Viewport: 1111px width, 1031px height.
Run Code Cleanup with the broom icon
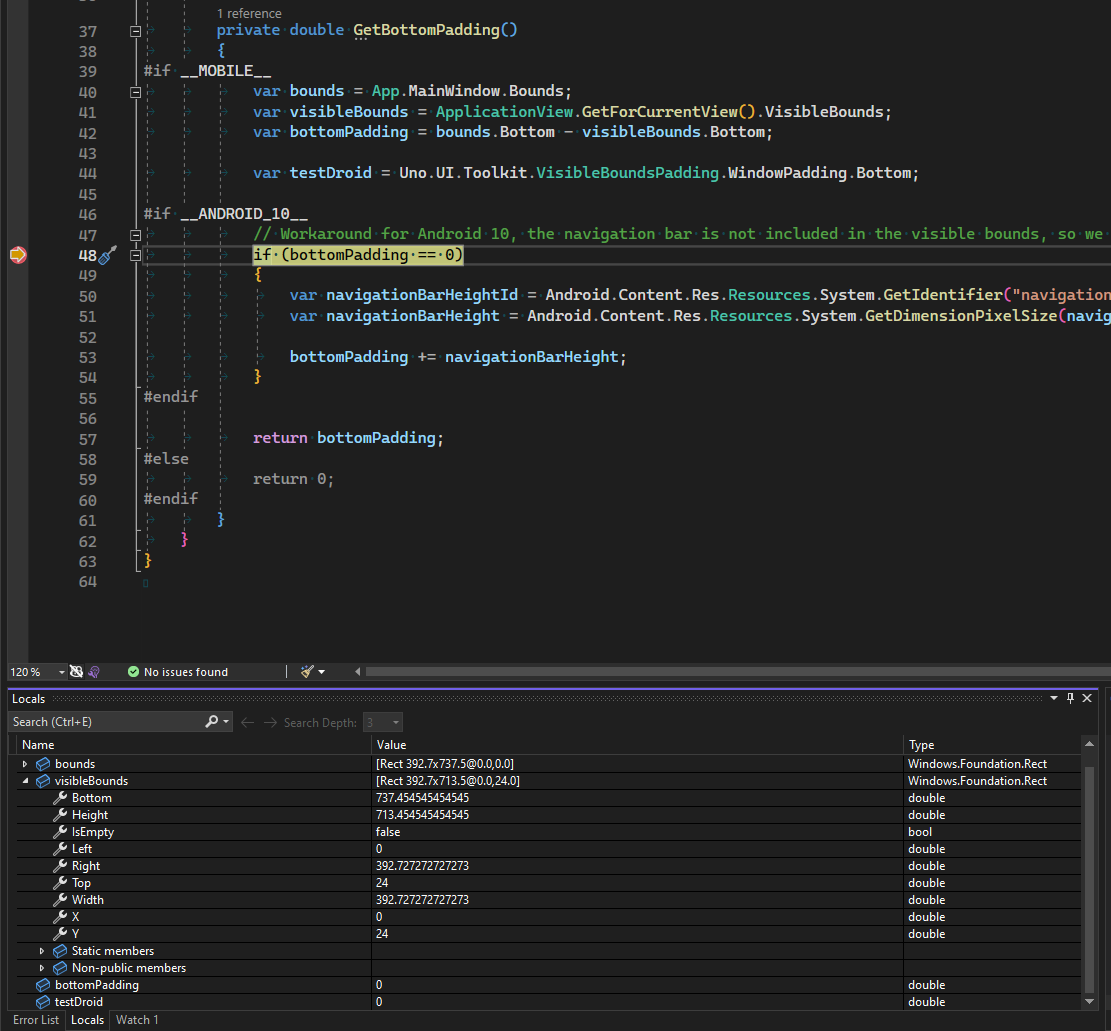point(305,671)
